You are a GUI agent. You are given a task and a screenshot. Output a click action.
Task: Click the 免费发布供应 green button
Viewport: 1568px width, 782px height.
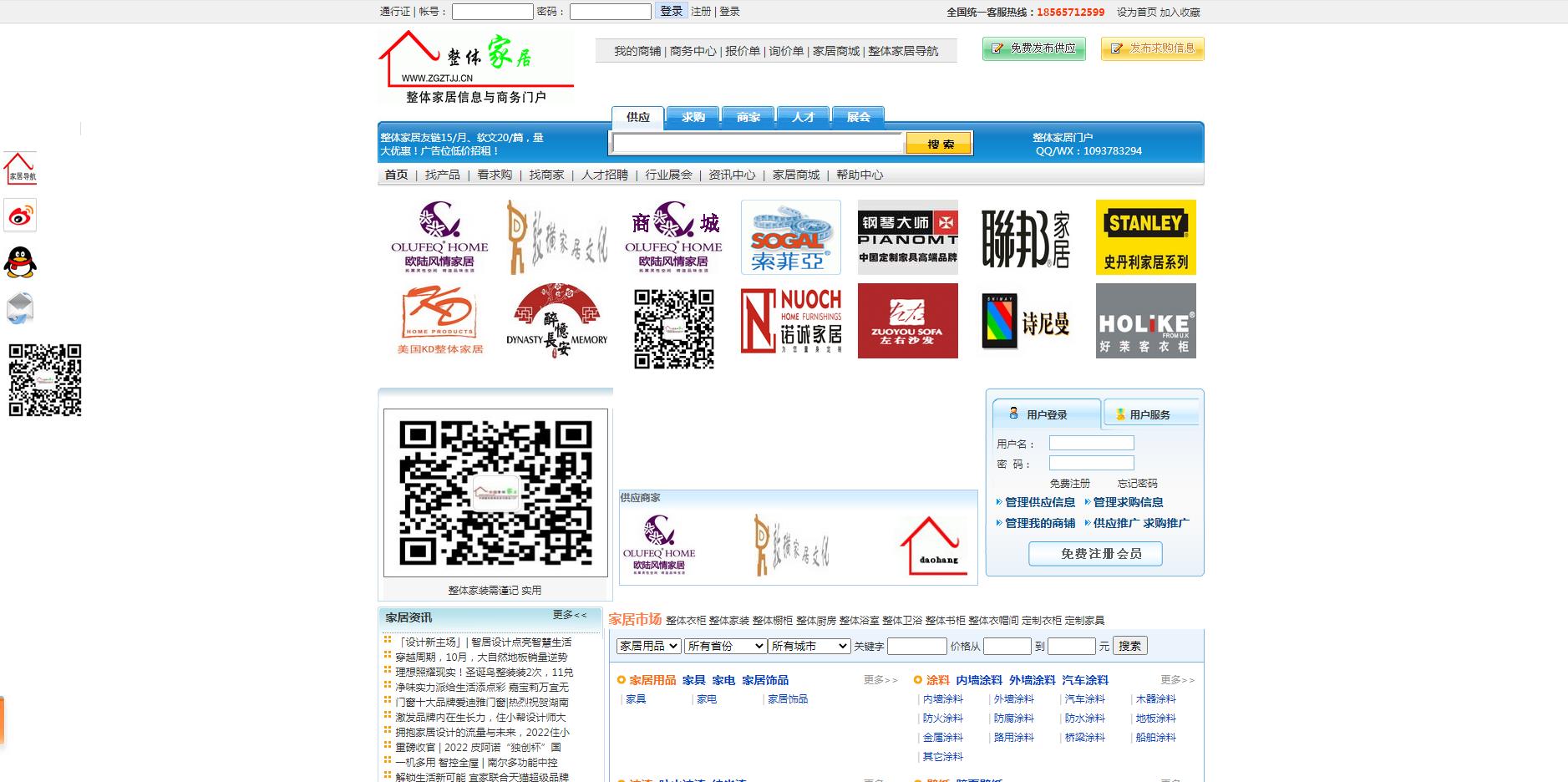click(1034, 48)
